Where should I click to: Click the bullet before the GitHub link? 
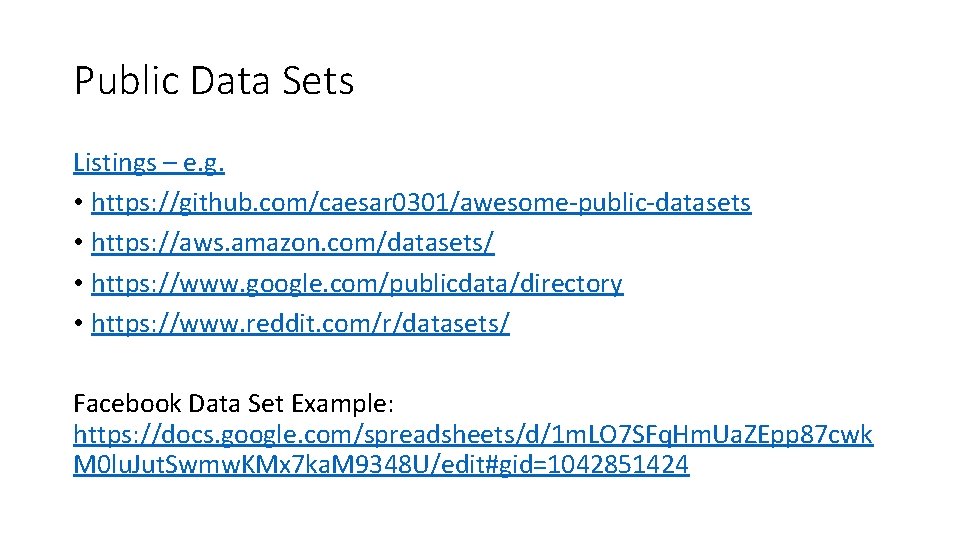[x=78, y=204]
